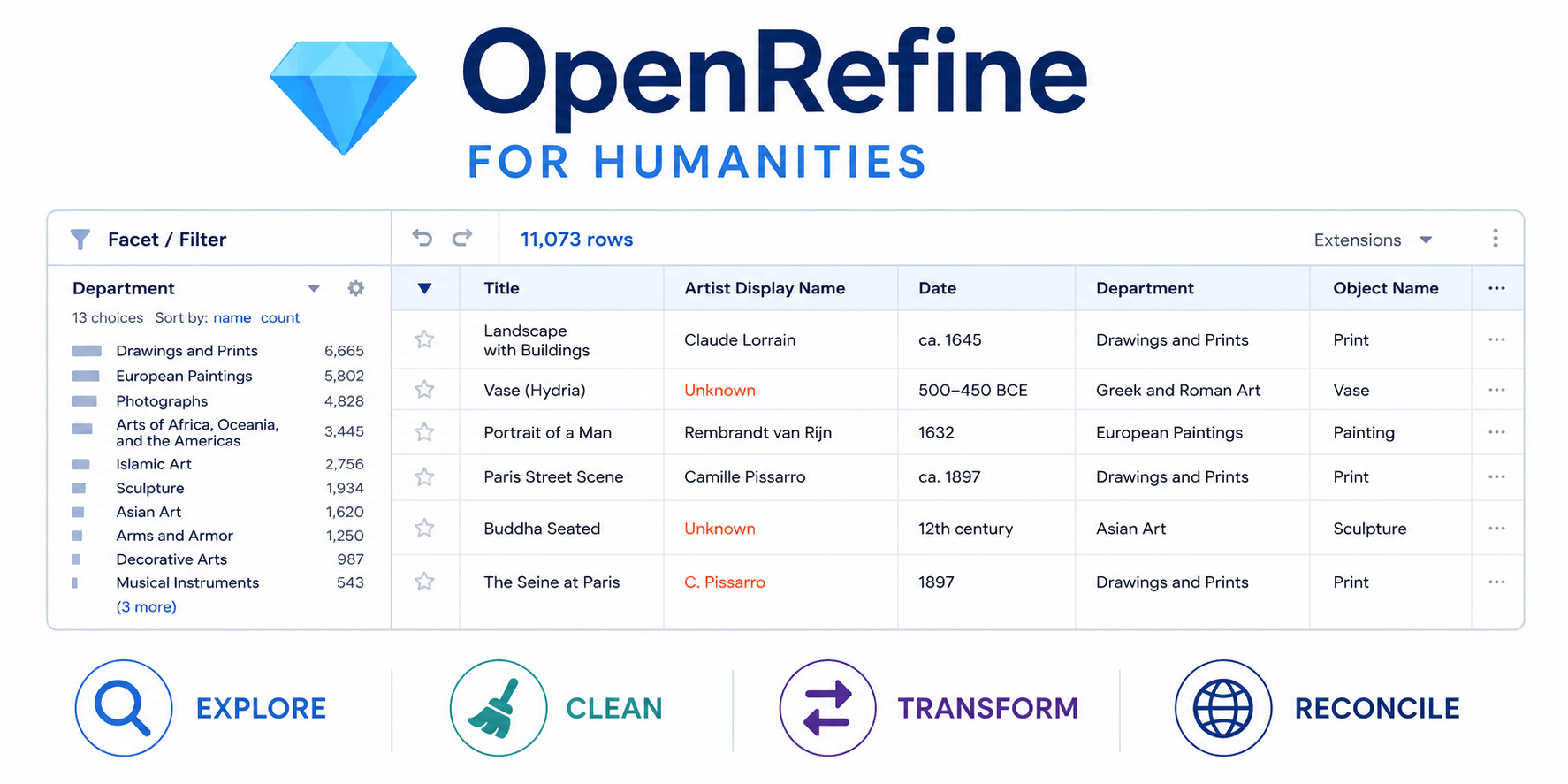Sort facet choices by name
This screenshot has width=1568, height=784.
(x=232, y=318)
